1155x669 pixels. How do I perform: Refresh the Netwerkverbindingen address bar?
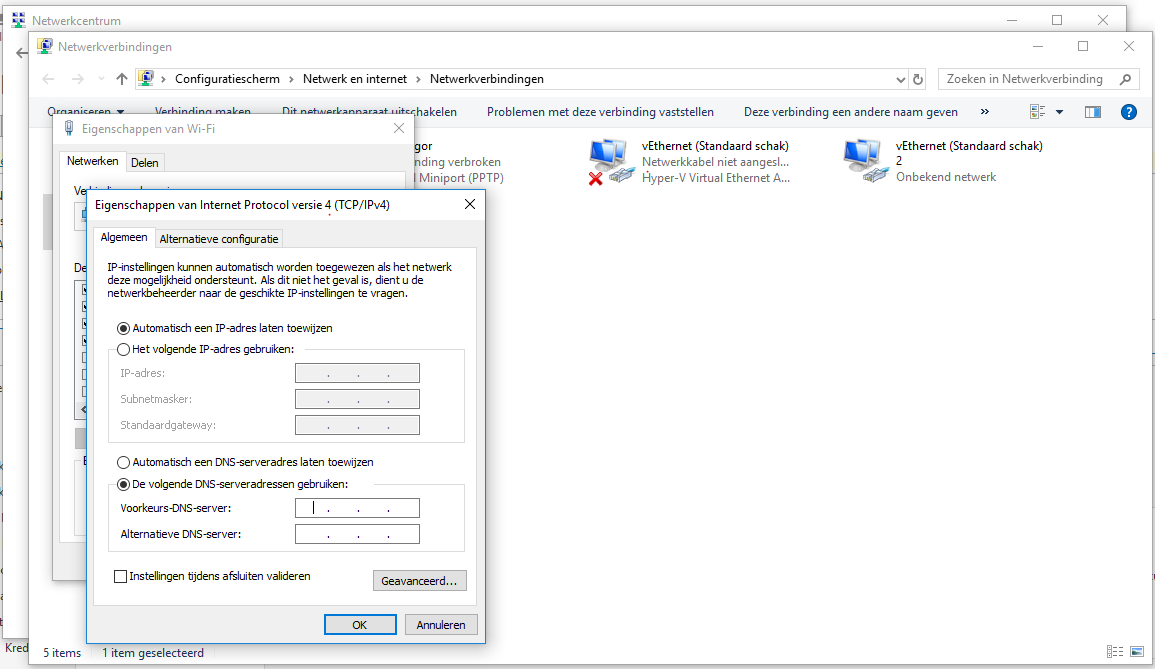coord(920,79)
